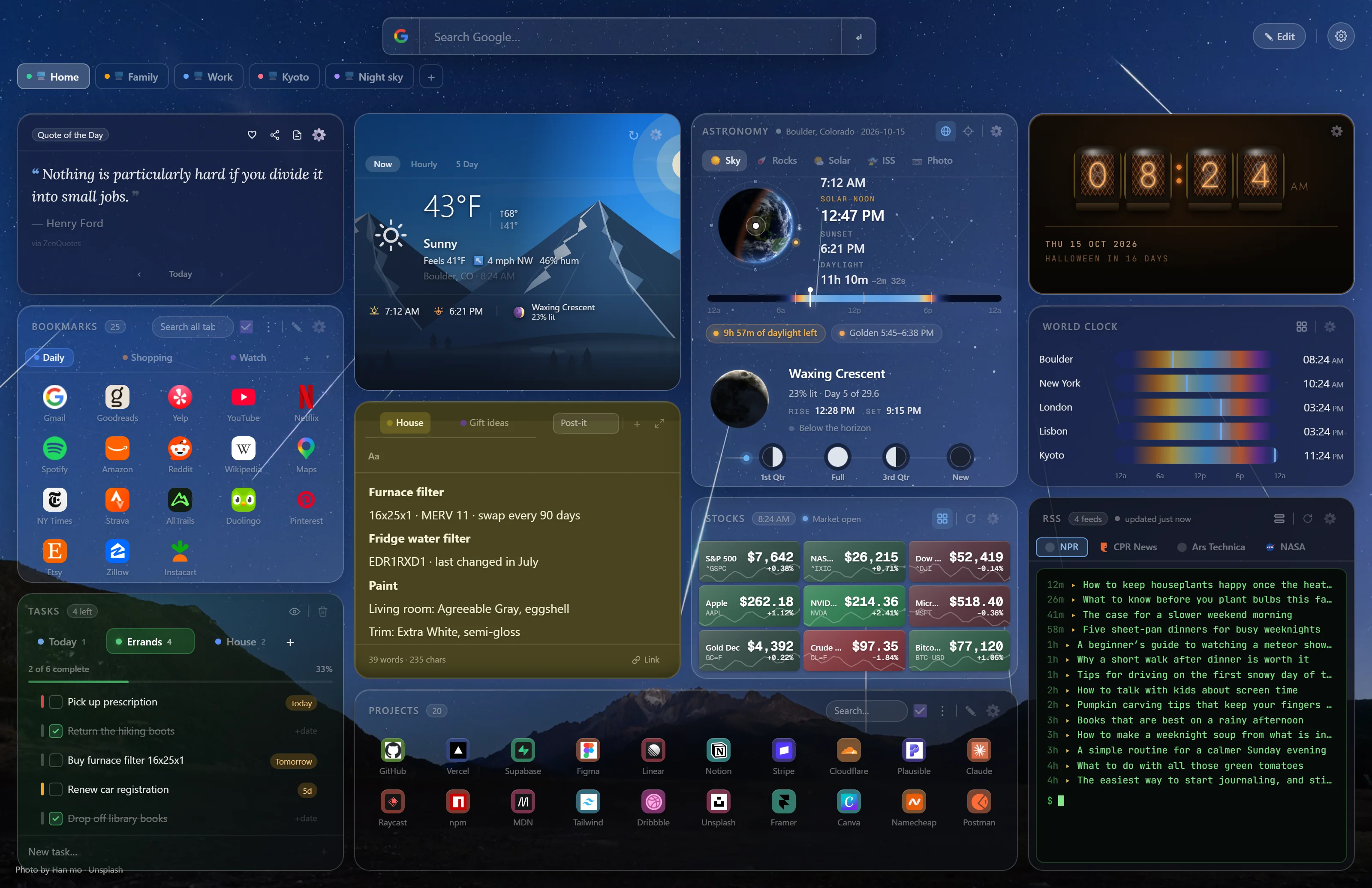Open the Raycast project icon
This screenshot has width=1372, height=888.
pyautogui.click(x=393, y=808)
